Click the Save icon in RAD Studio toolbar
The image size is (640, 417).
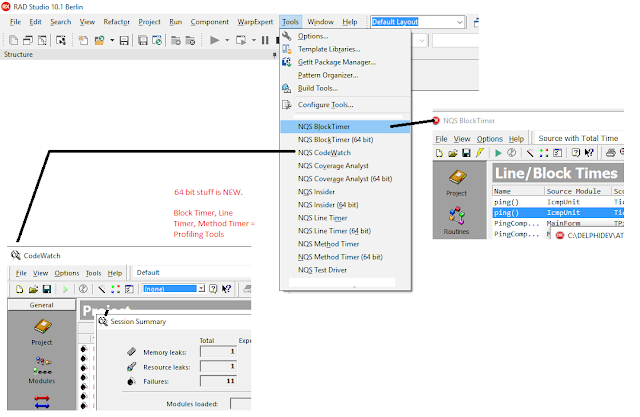click(x=124, y=40)
